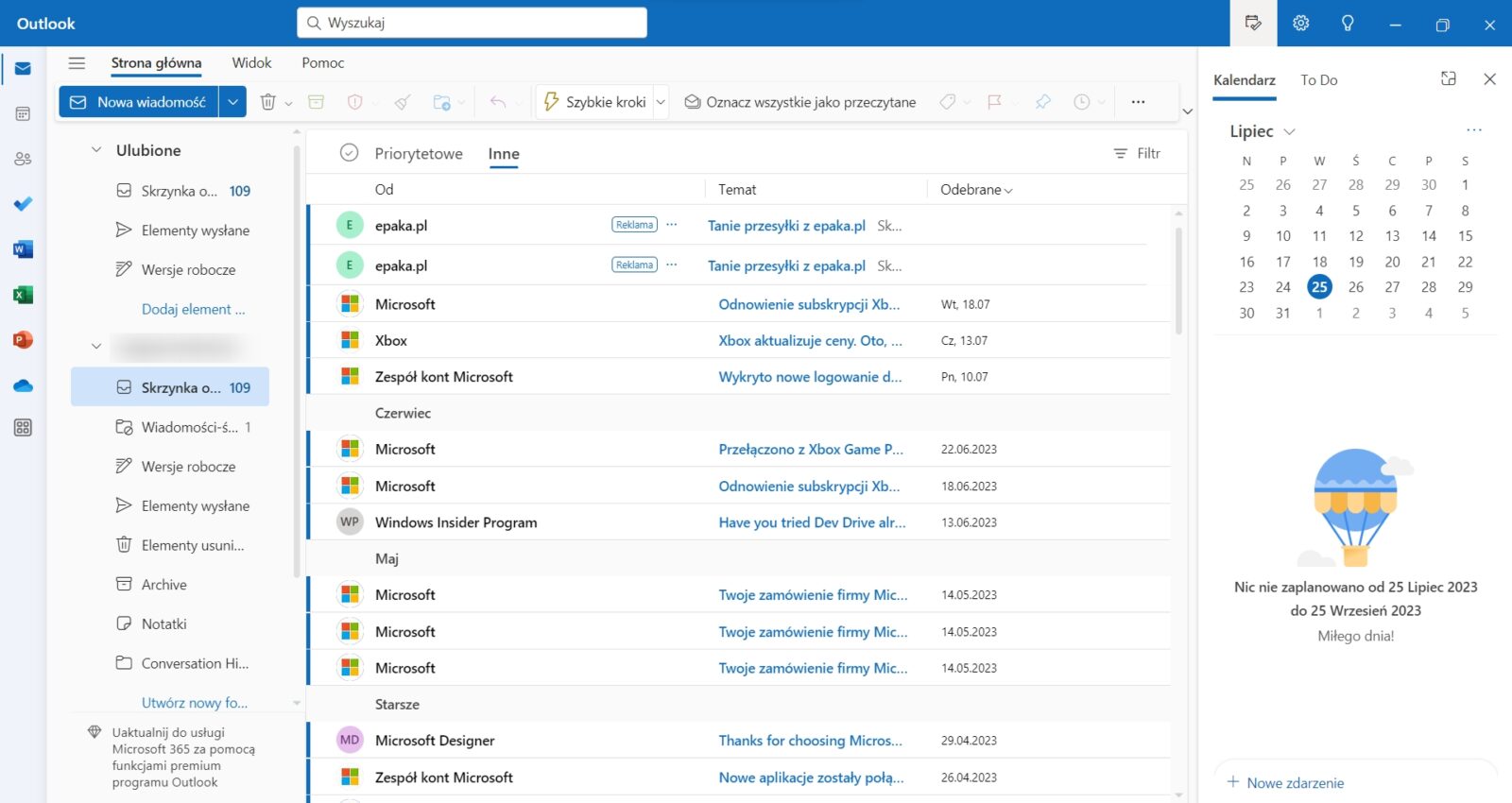Open the People contacts icon in sidebar
The width and height of the screenshot is (1512, 803).
pos(23,159)
